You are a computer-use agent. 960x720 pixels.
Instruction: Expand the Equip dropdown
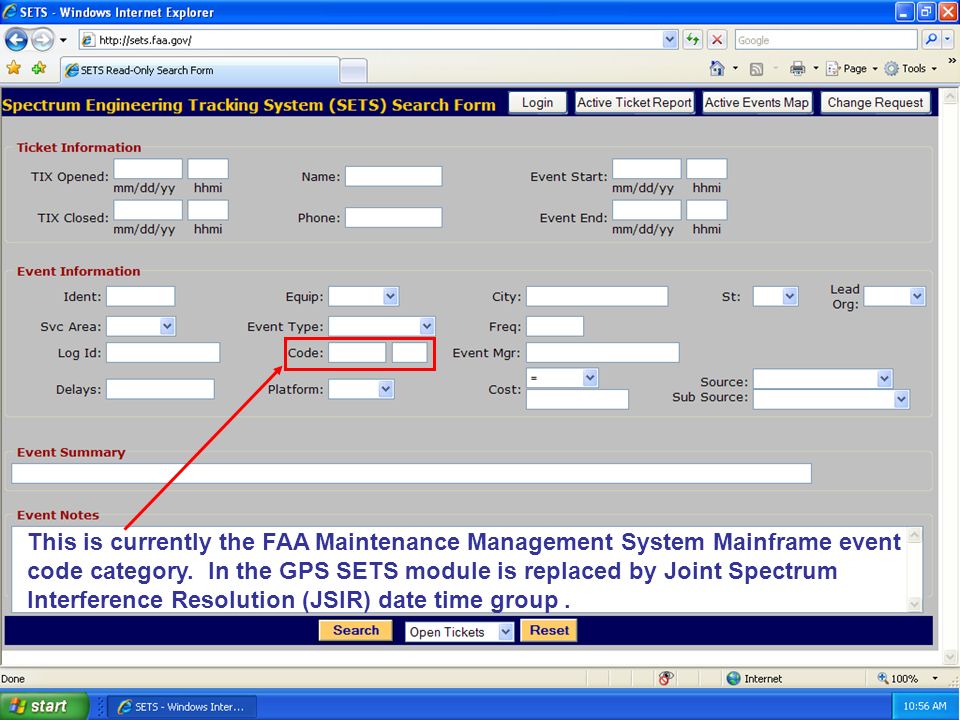coord(391,296)
